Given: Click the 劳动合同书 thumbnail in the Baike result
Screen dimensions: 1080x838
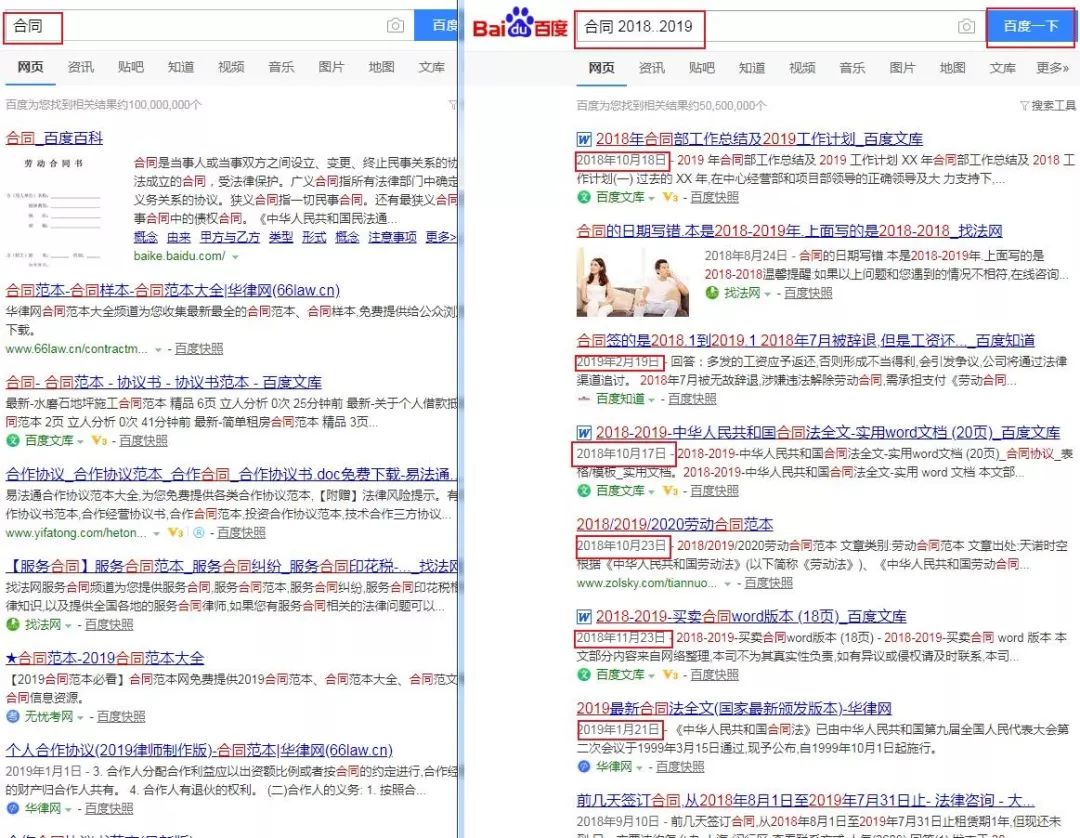Looking at the screenshot, I should pyautogui.click(x=54, y=211).
